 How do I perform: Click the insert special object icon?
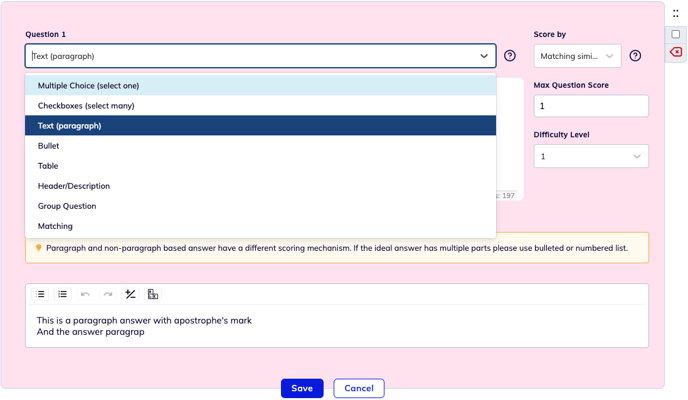coord(153,294)
